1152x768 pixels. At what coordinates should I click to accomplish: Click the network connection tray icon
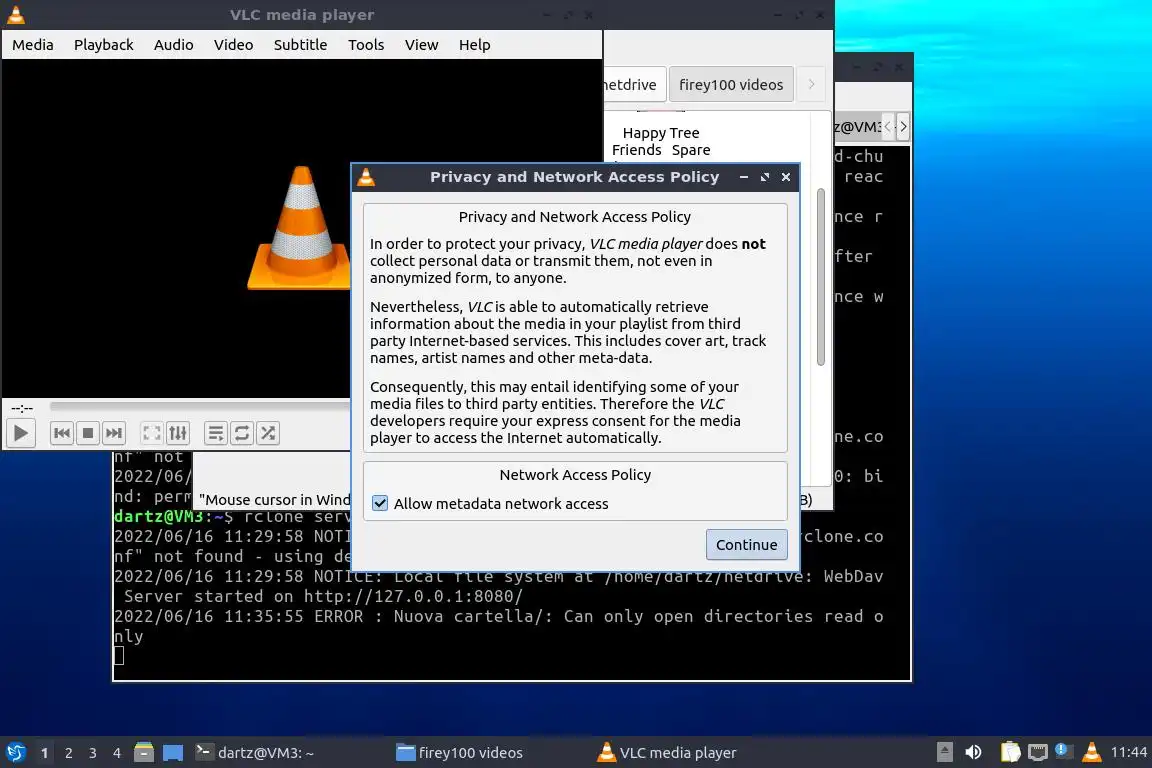(1037, 752)
